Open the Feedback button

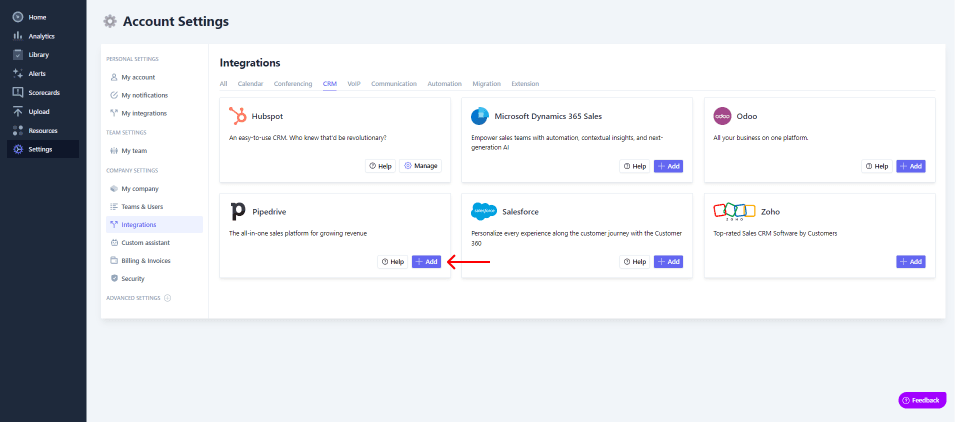tap(922, 400)
